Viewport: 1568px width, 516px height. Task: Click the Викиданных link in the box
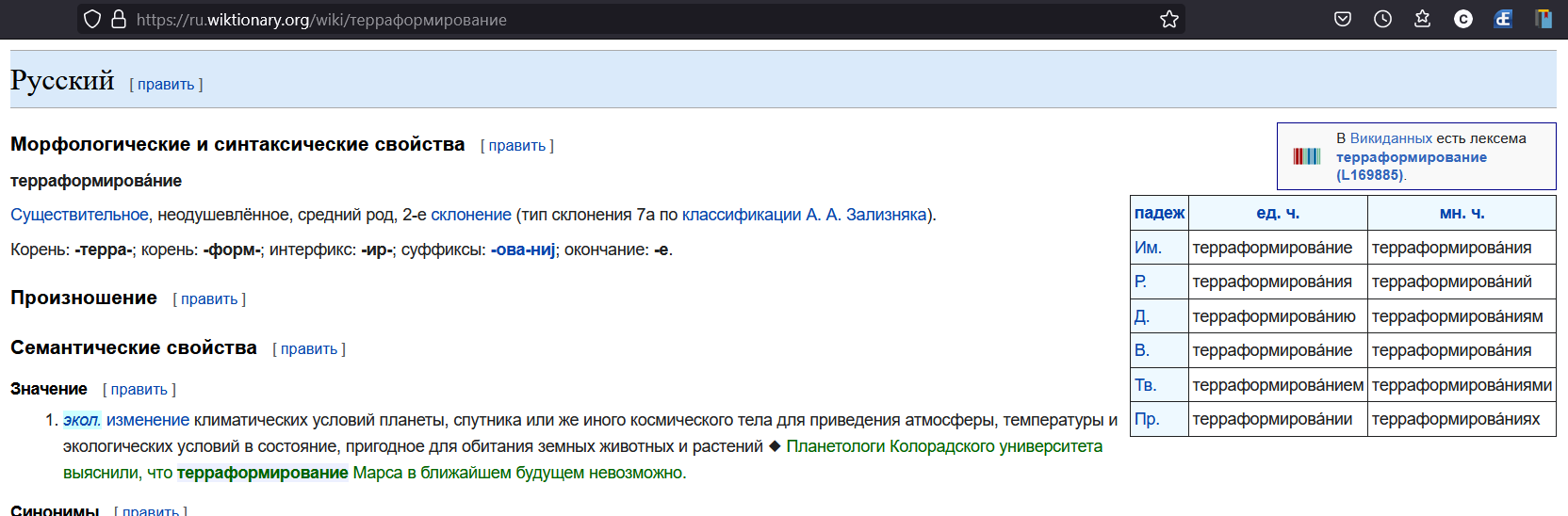tap(1390, 138)
